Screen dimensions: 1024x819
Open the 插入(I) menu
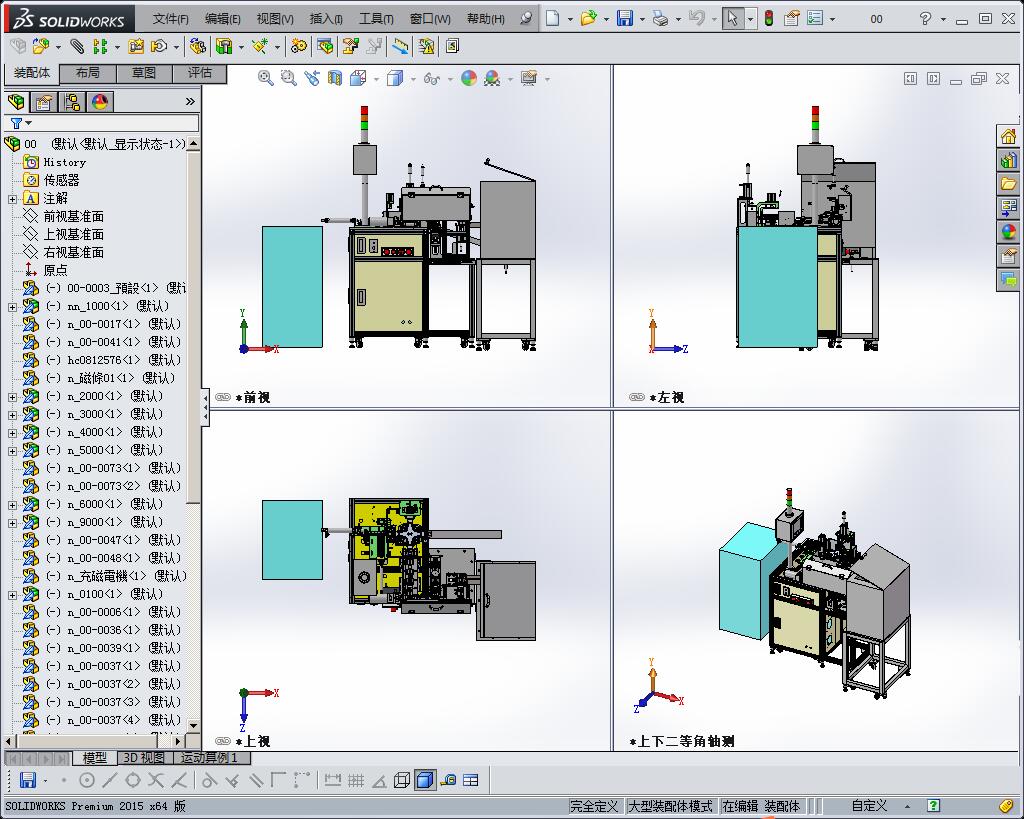tap(326, 19)
